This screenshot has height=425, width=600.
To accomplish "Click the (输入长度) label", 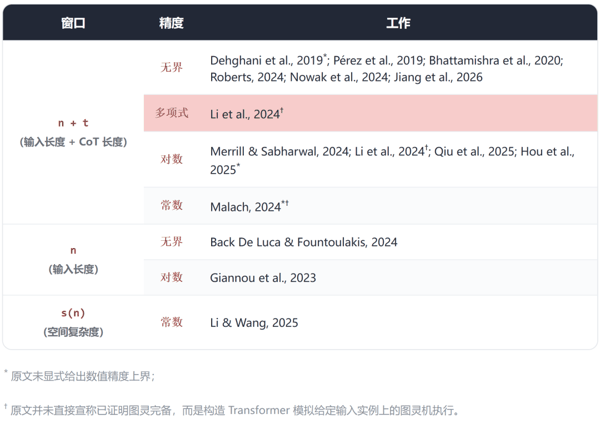I will coord(73,269).
